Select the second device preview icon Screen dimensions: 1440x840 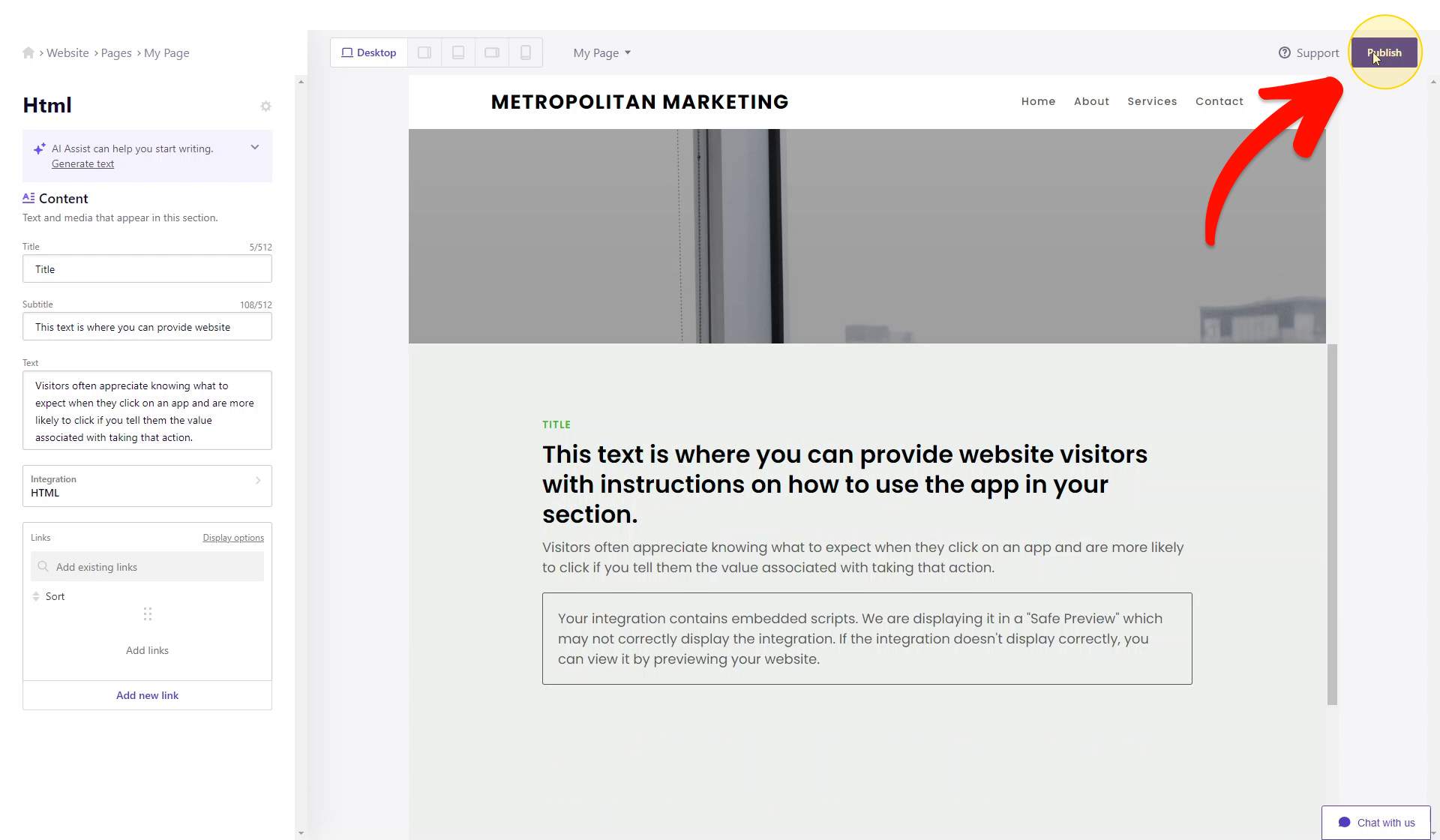[424, 52]
